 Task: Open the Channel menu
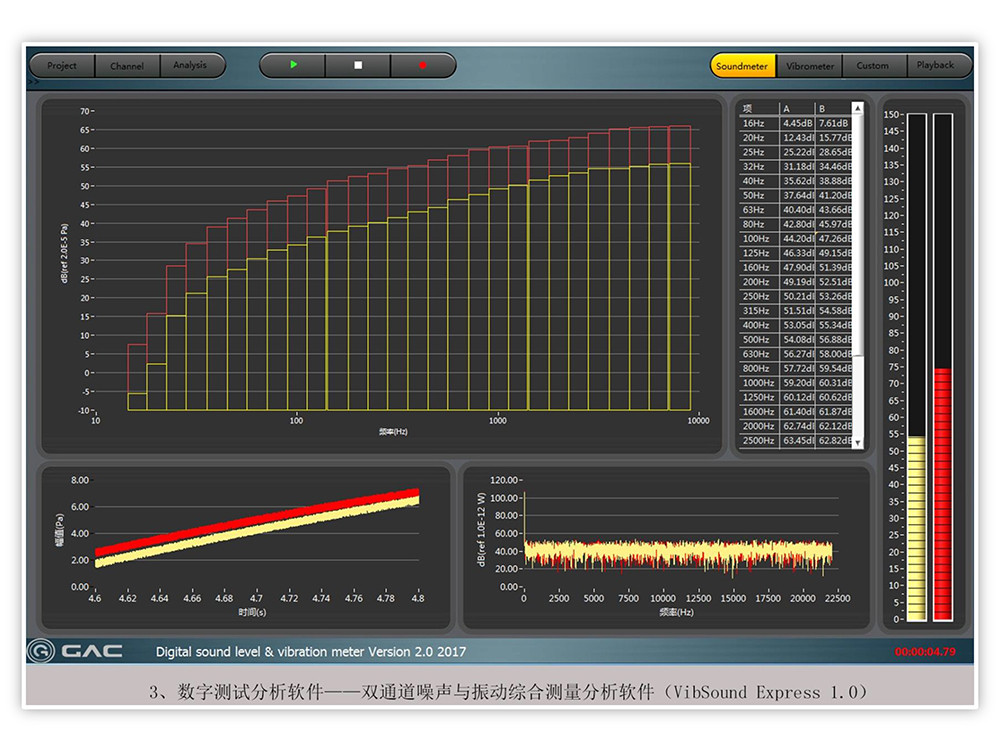[x=127, y=66]
